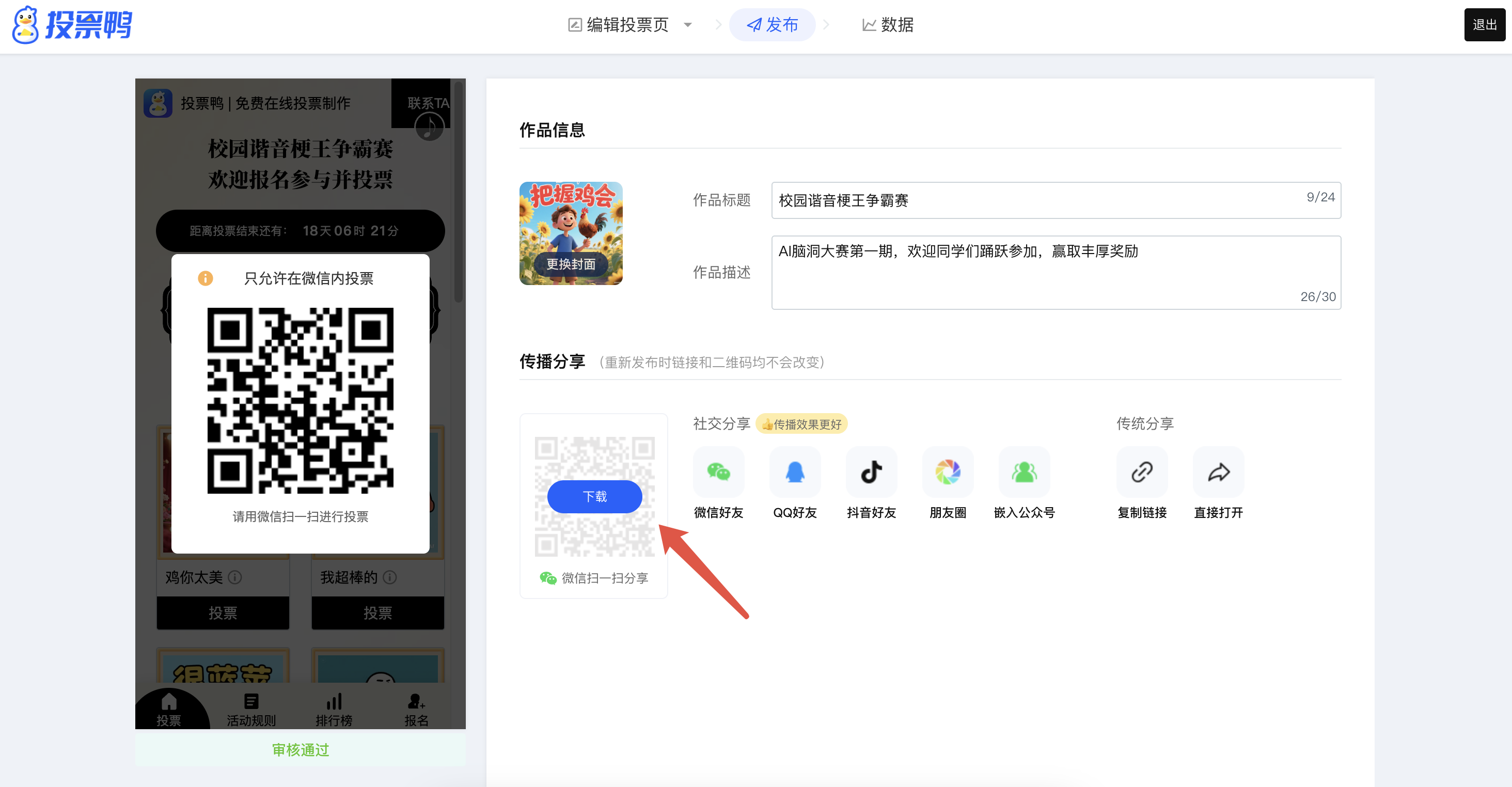Screen dimensions: 1512x787
Task: Click the 退出 button
Action: click(1485, 25)
